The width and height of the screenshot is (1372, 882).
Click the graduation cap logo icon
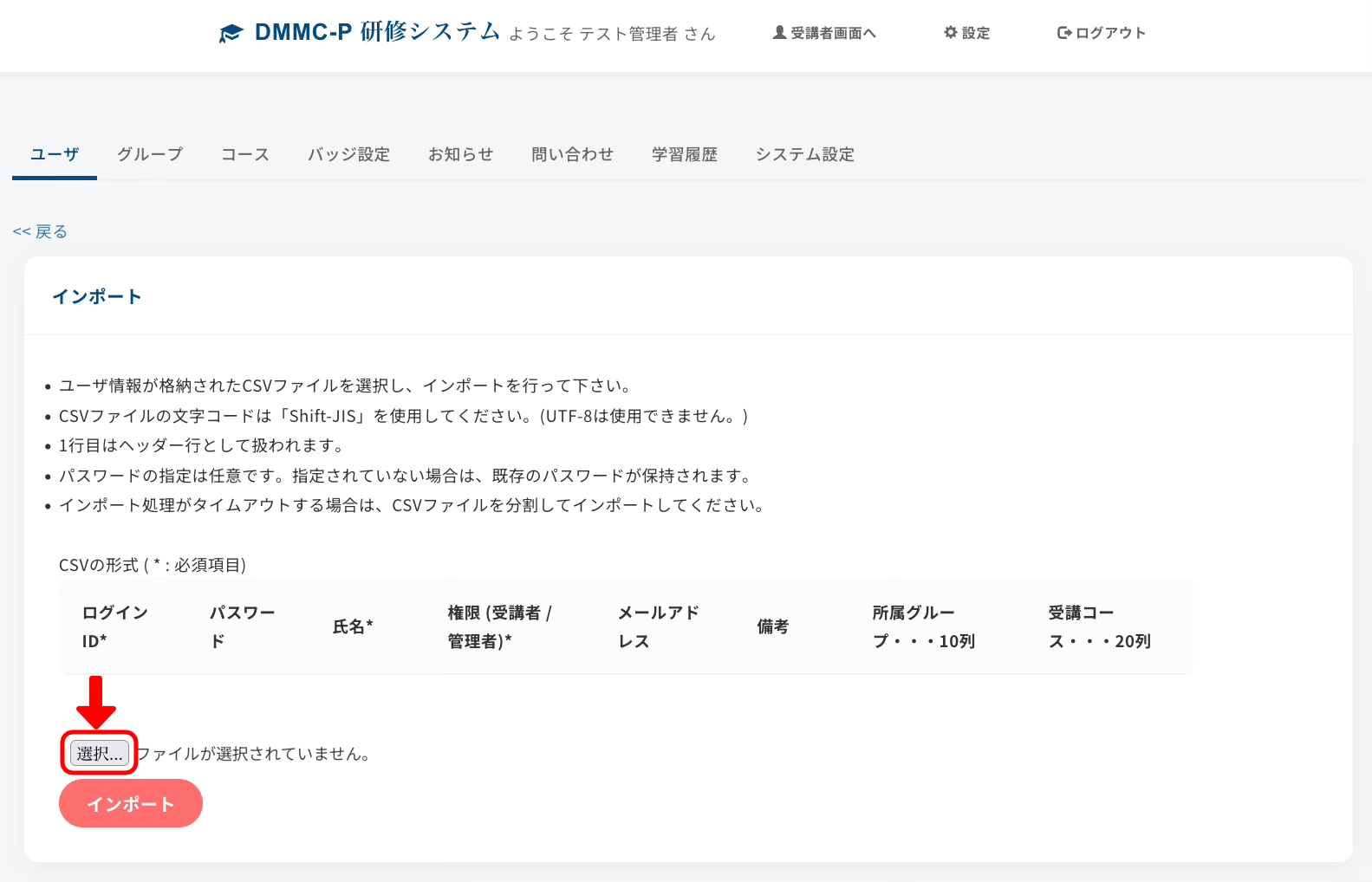tap(231, 34)
